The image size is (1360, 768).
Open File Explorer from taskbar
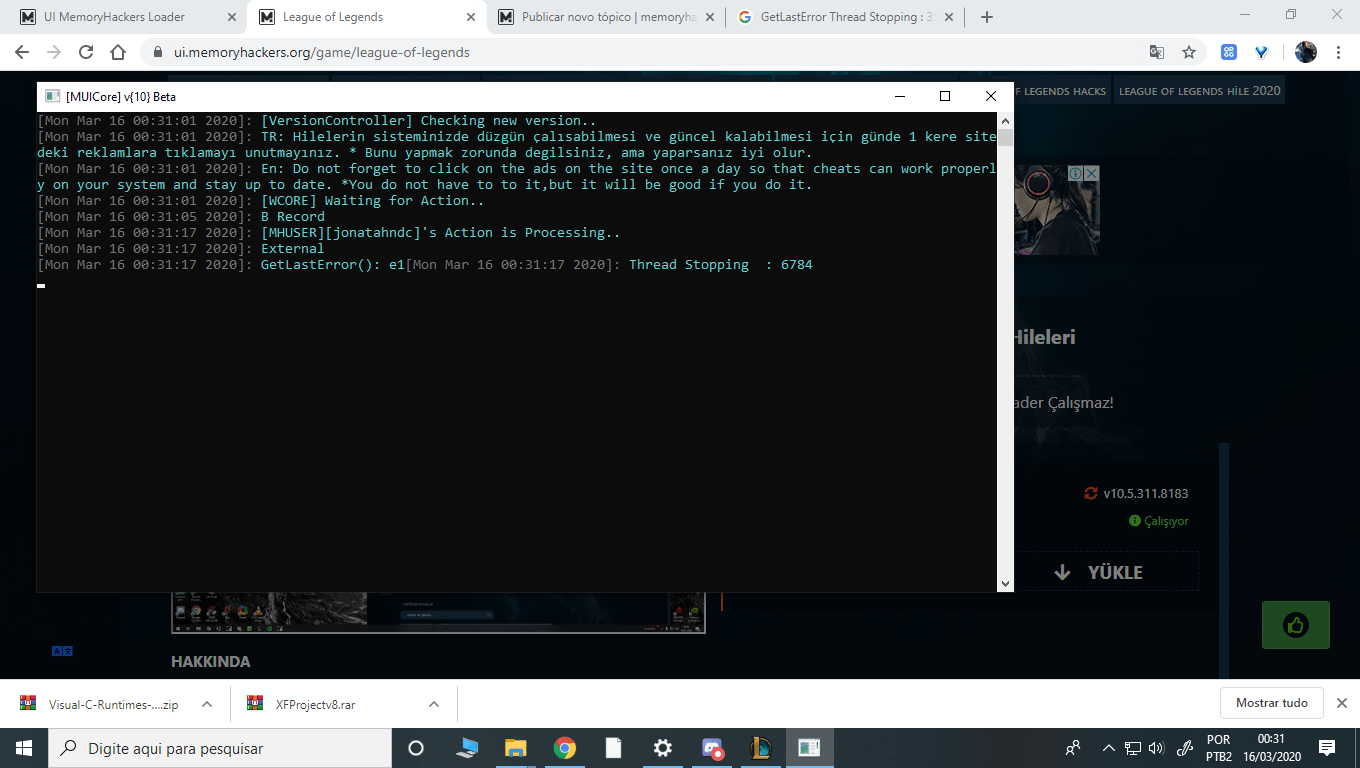pyautogui.click(x=516, y=748)
